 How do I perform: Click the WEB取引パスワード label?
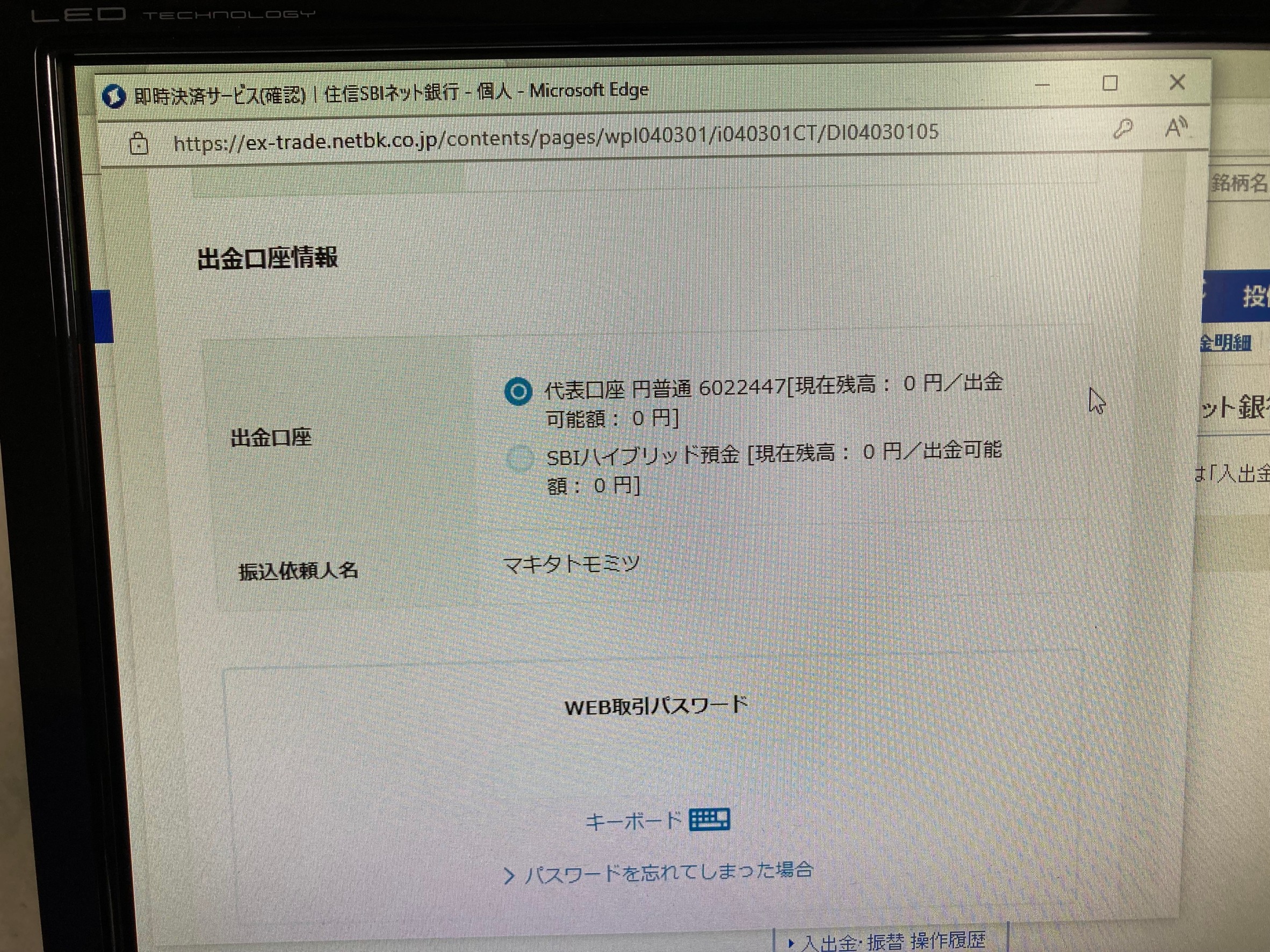[x=656, y=706]
